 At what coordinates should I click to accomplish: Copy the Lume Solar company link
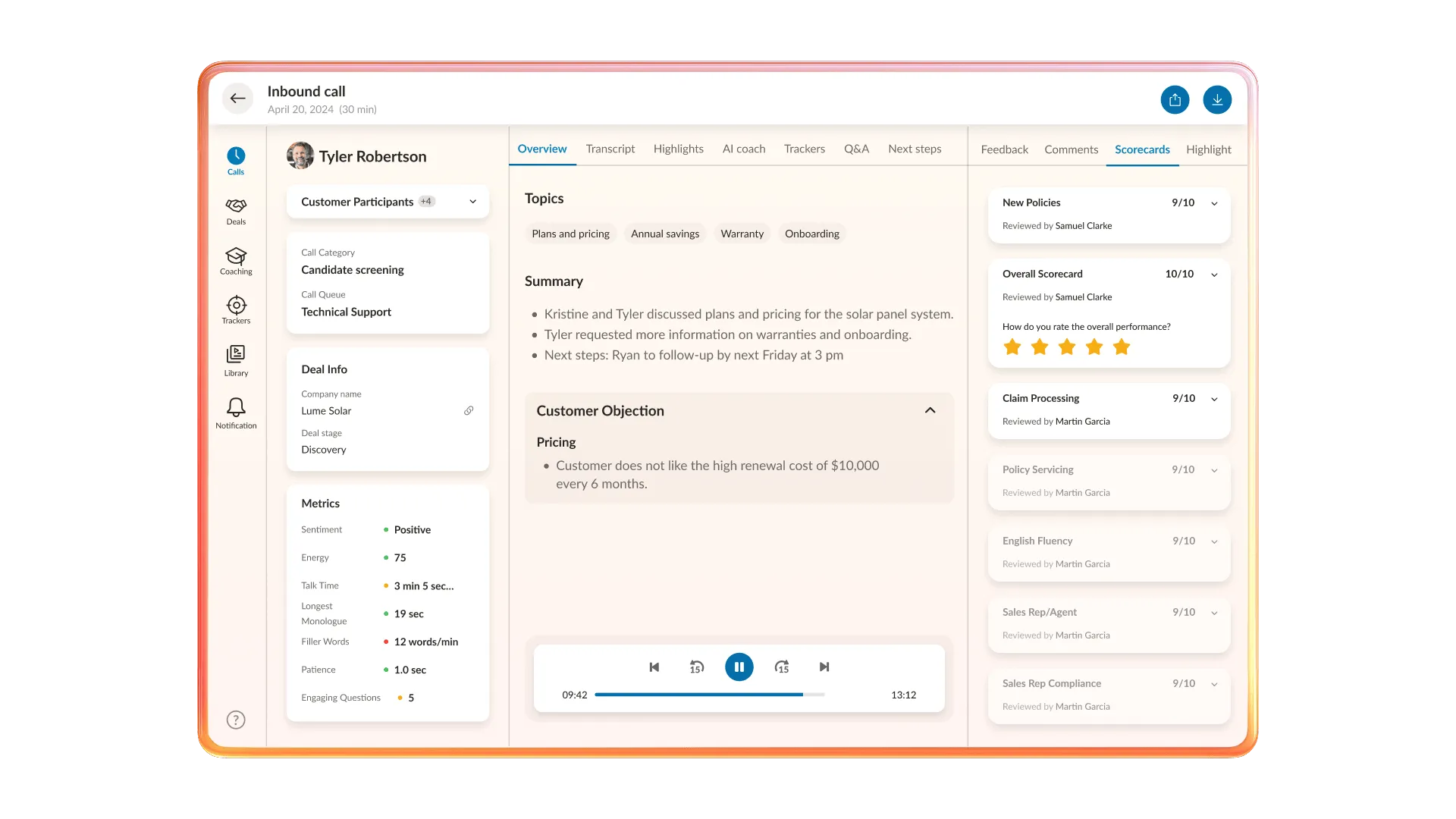(x=469, y=410)
